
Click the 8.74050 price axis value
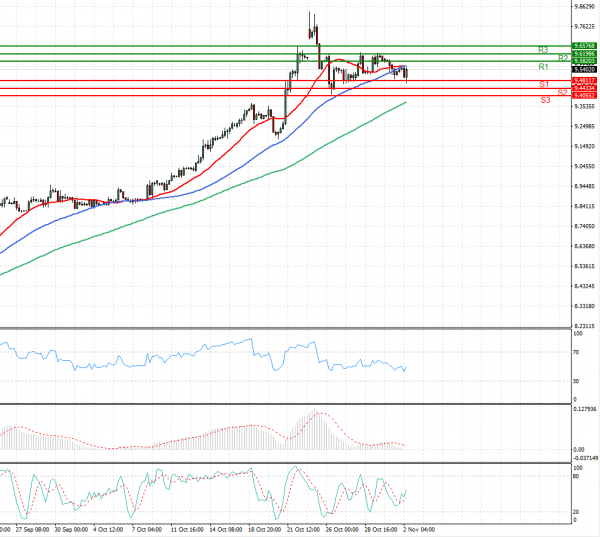tap(584, 226)
